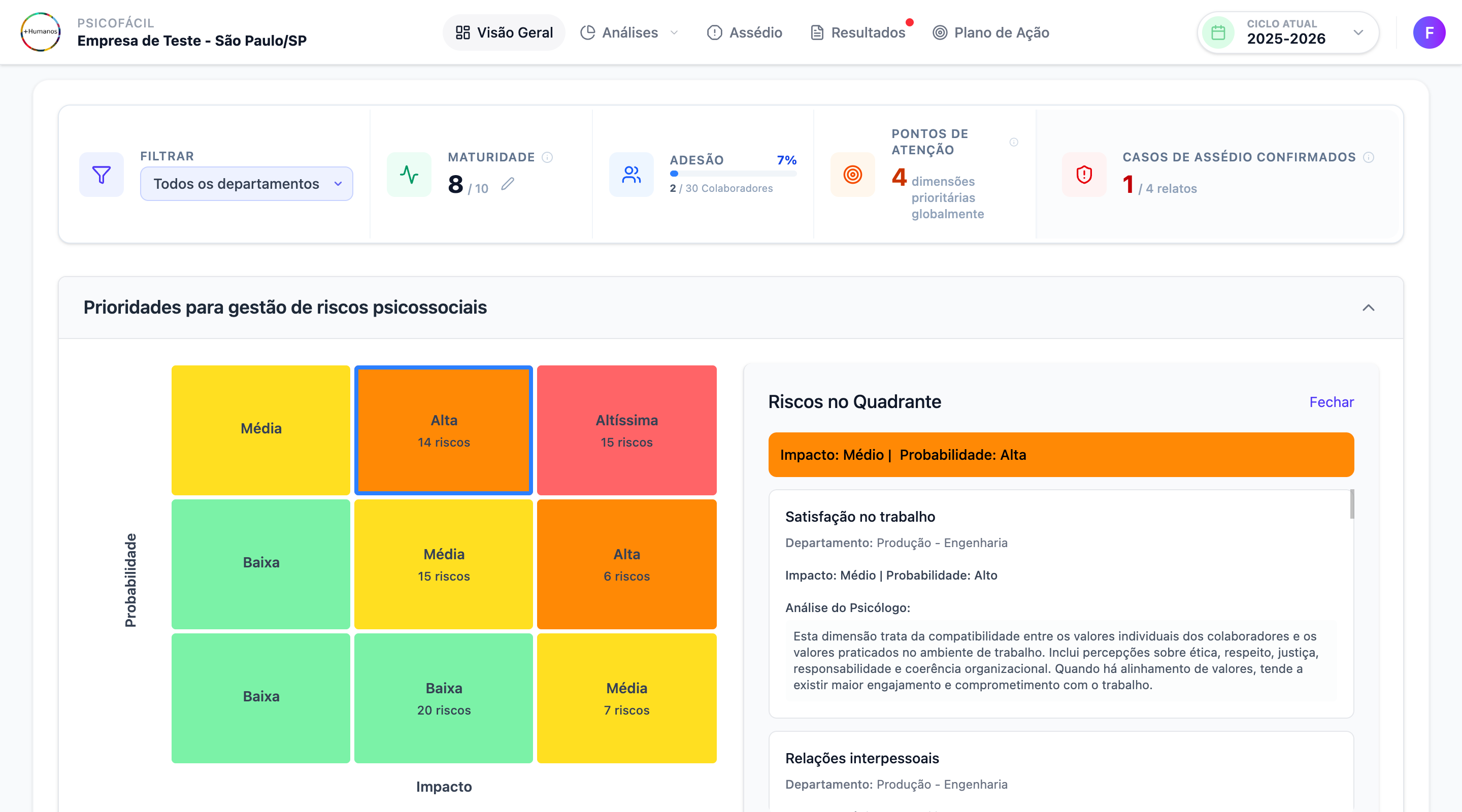Collapse the Prioridades para gestão de riscos section

[1369, 308]
